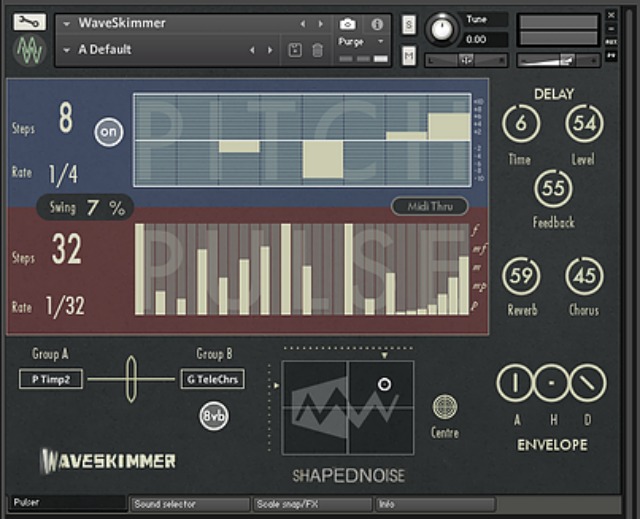Click the minimize instrument minus button

tap(611, 29)
